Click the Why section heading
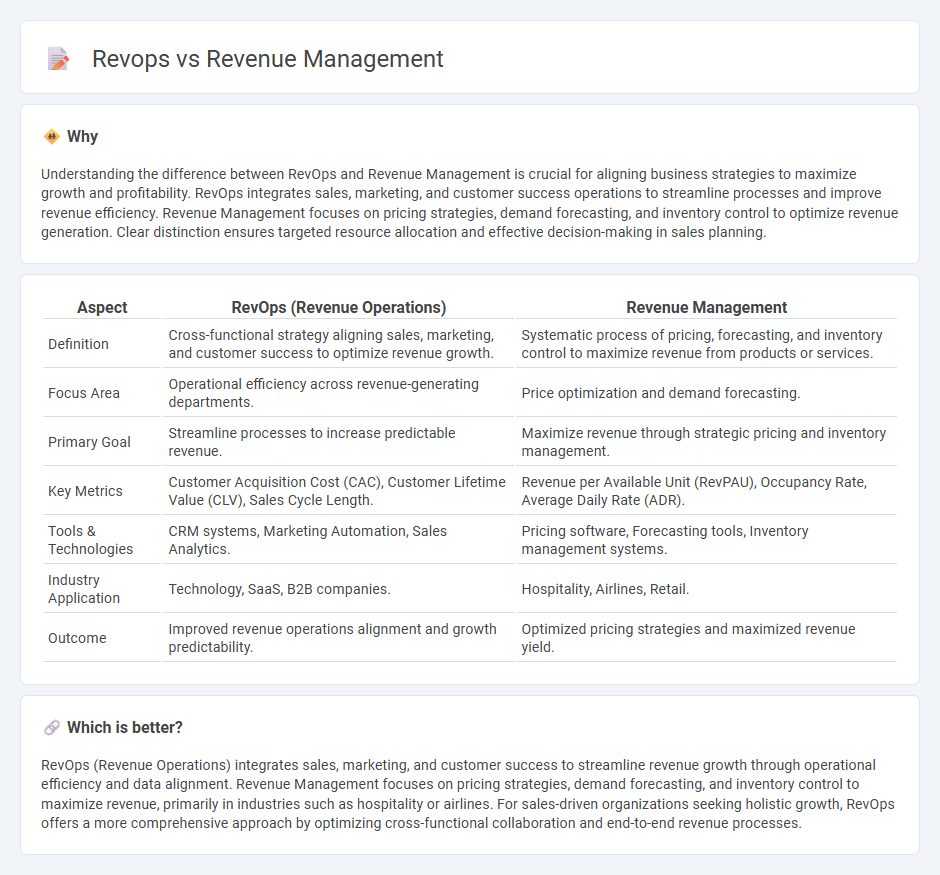Screen dimensions: 940x875 pos(82,137)
